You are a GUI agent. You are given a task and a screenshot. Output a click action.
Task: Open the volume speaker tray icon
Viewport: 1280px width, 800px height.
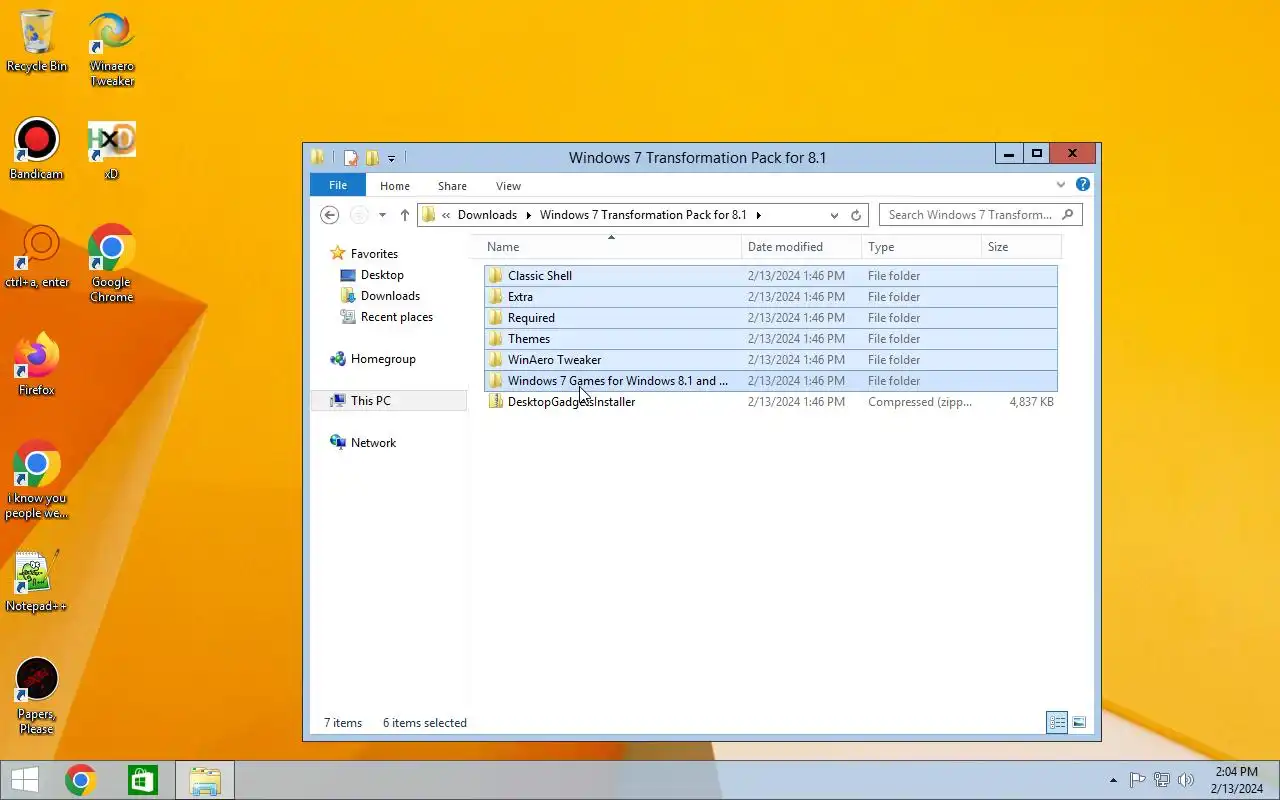(1186, 780)
